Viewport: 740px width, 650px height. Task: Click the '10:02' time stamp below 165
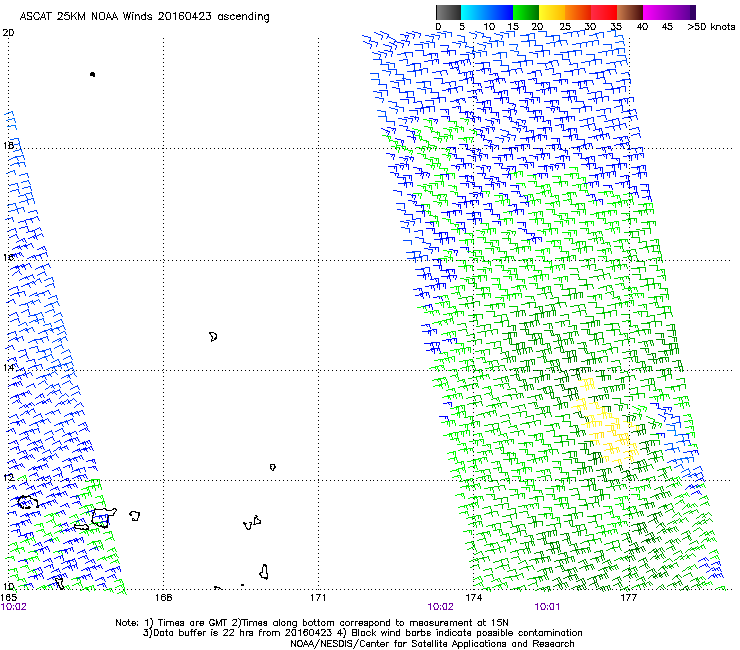click(14, 607)
